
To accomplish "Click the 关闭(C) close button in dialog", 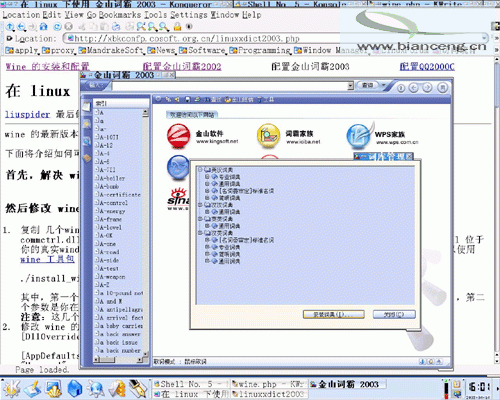I will (x=394, y=314).
